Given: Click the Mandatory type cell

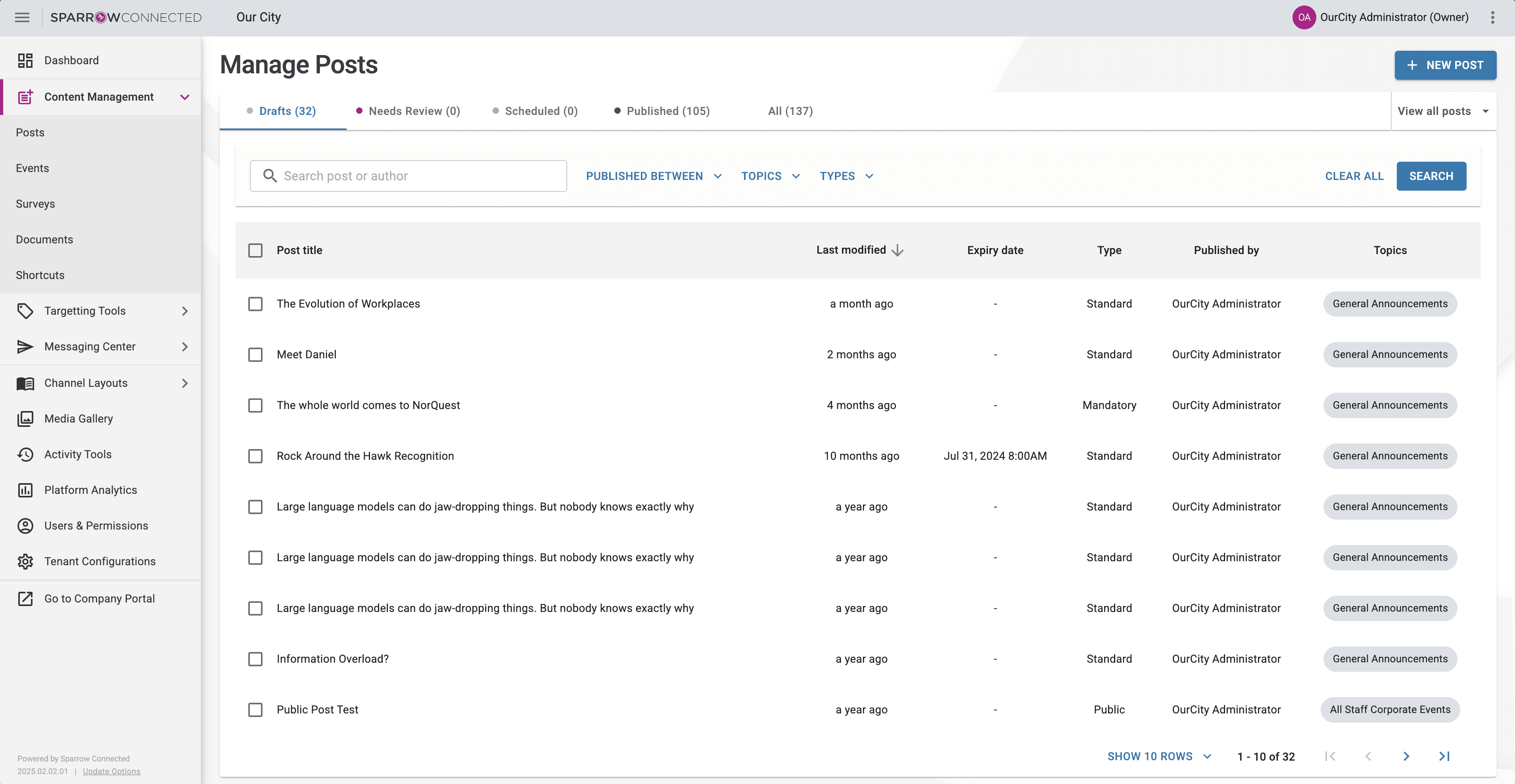Looking at the screenshot, I should pyautogui.click(x=1109, y=405).
